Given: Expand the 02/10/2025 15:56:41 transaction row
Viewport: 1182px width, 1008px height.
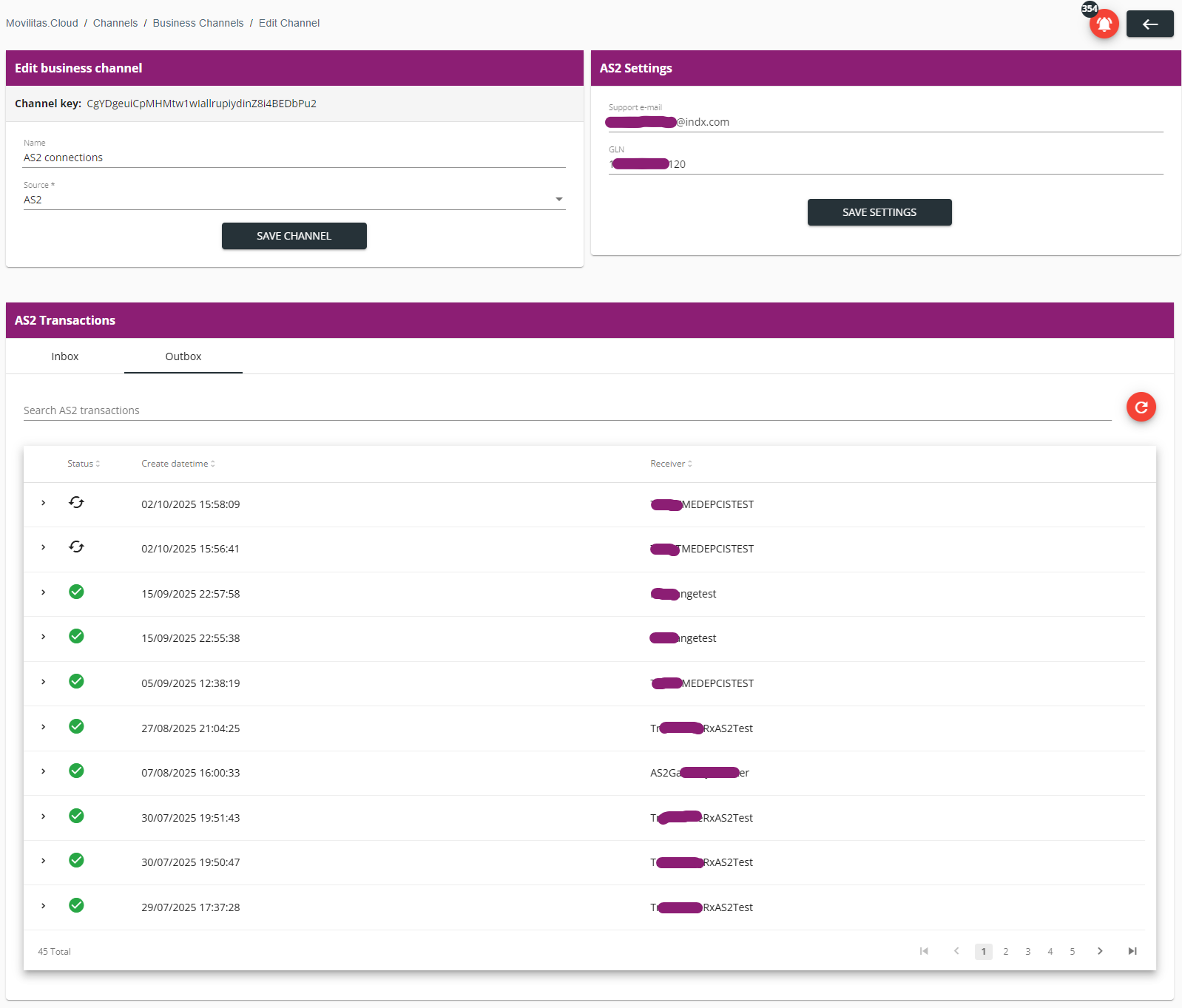Looking at the screenshot, I should coord(44,547).
